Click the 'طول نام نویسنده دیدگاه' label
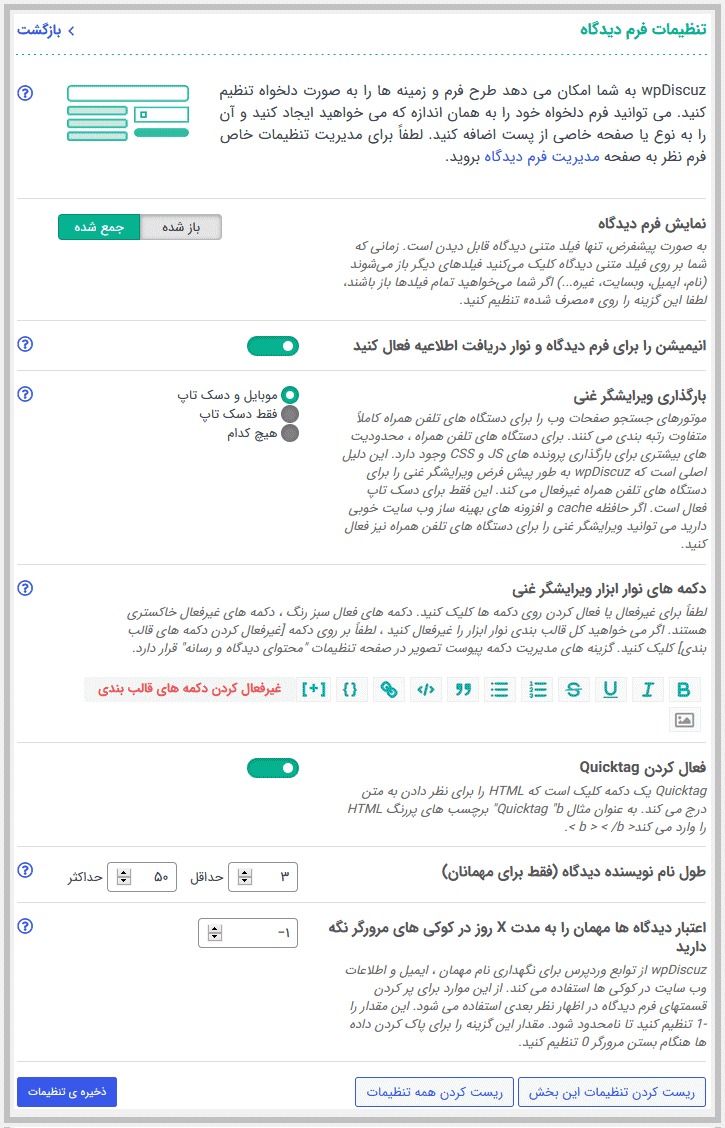Viewport: 725px width, 1128px height. pos(573,873)
